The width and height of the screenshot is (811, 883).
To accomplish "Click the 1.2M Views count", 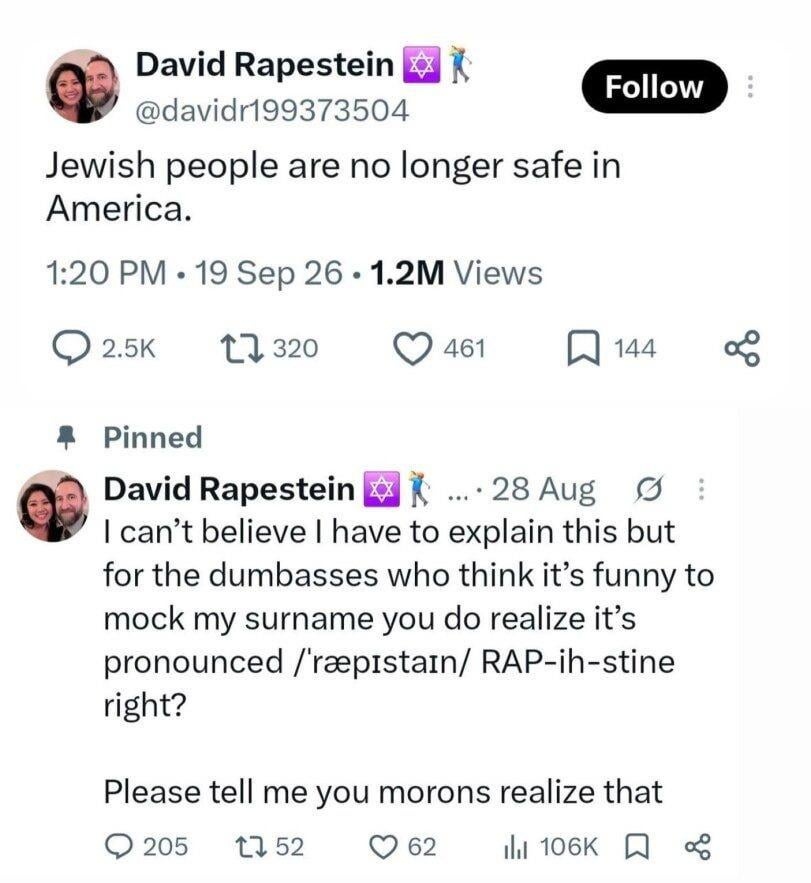I will 456,273.
